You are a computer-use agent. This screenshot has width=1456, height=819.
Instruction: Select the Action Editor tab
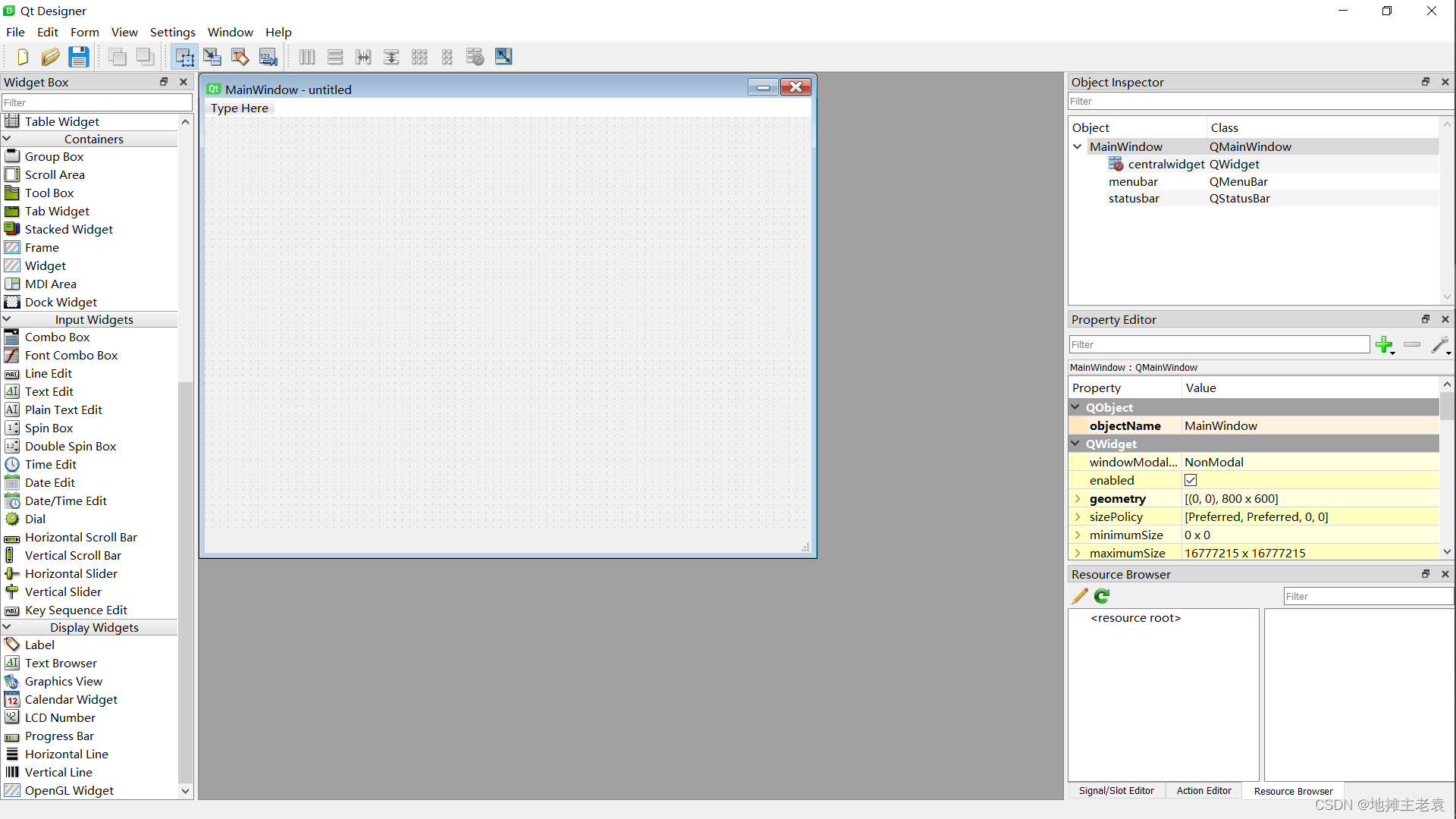pyautogui.click(x=1203, y=791)
